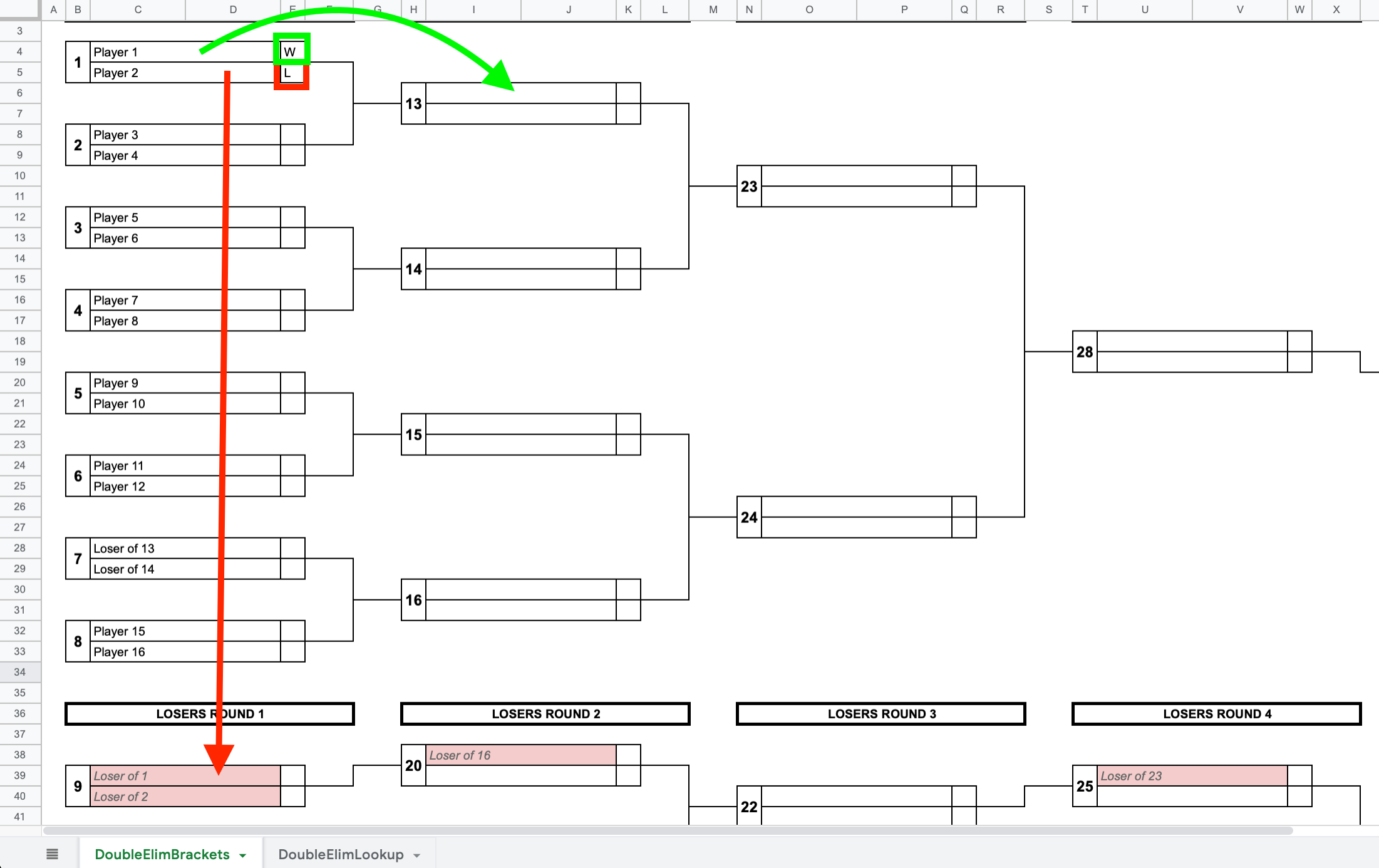Click the W cell beside Player 1
This screenshot has width=1379, height=868.
[x=291, y=52]
